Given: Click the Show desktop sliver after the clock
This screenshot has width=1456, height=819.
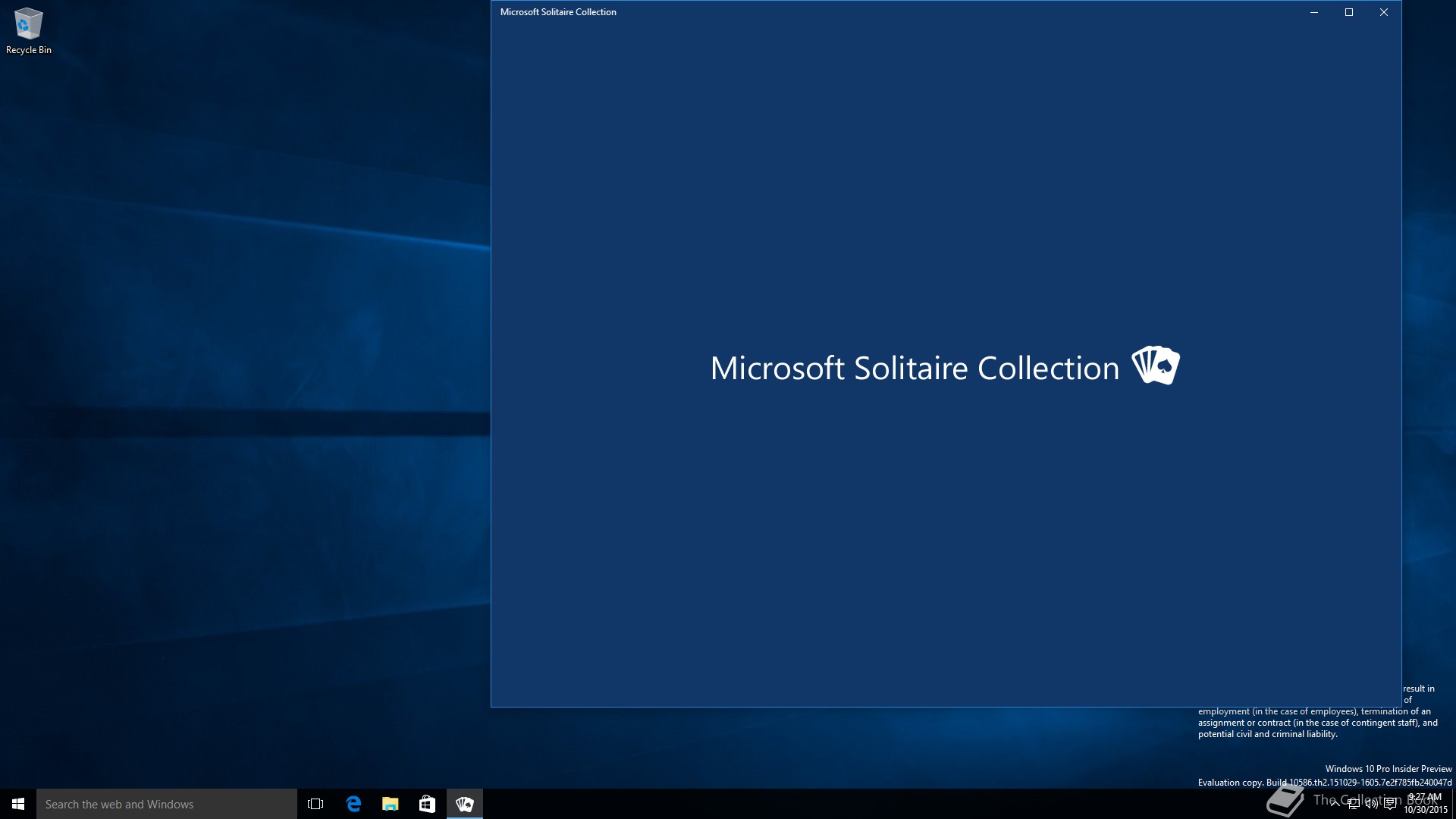Looking at the screenshot, I should 1454,804.
